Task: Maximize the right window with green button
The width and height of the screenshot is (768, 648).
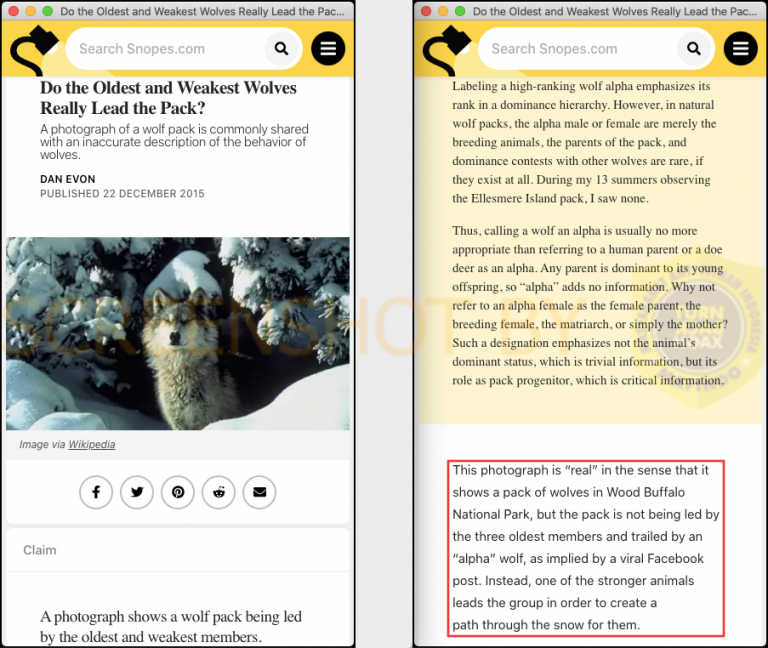Action: (460, 11)
